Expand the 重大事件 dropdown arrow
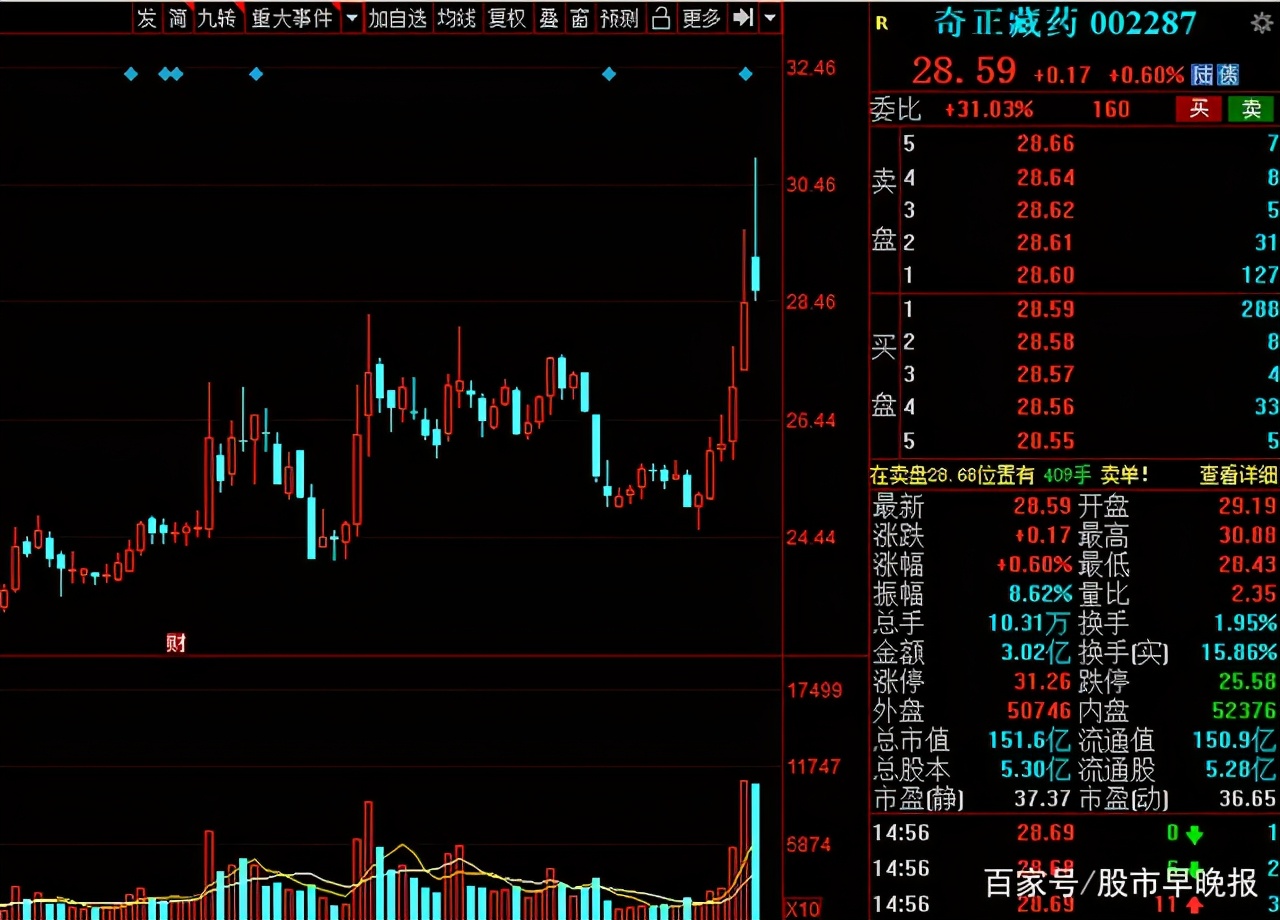 351,17
